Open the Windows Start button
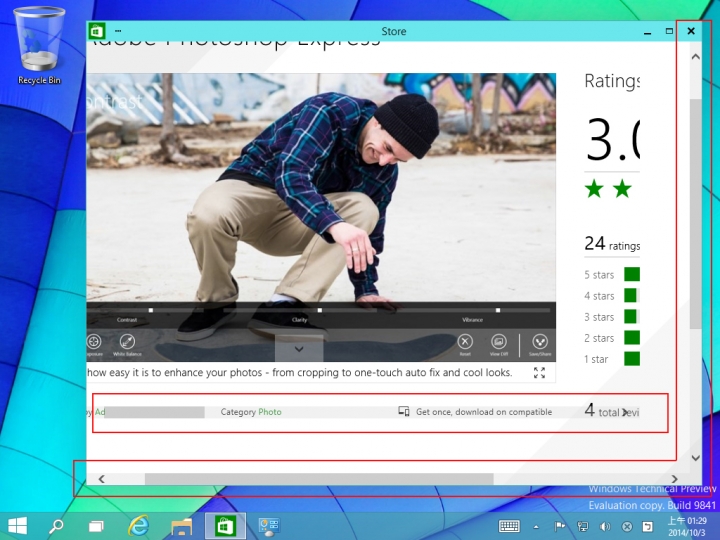Viewport: 720px width, 540px height. tap(17, 526)
